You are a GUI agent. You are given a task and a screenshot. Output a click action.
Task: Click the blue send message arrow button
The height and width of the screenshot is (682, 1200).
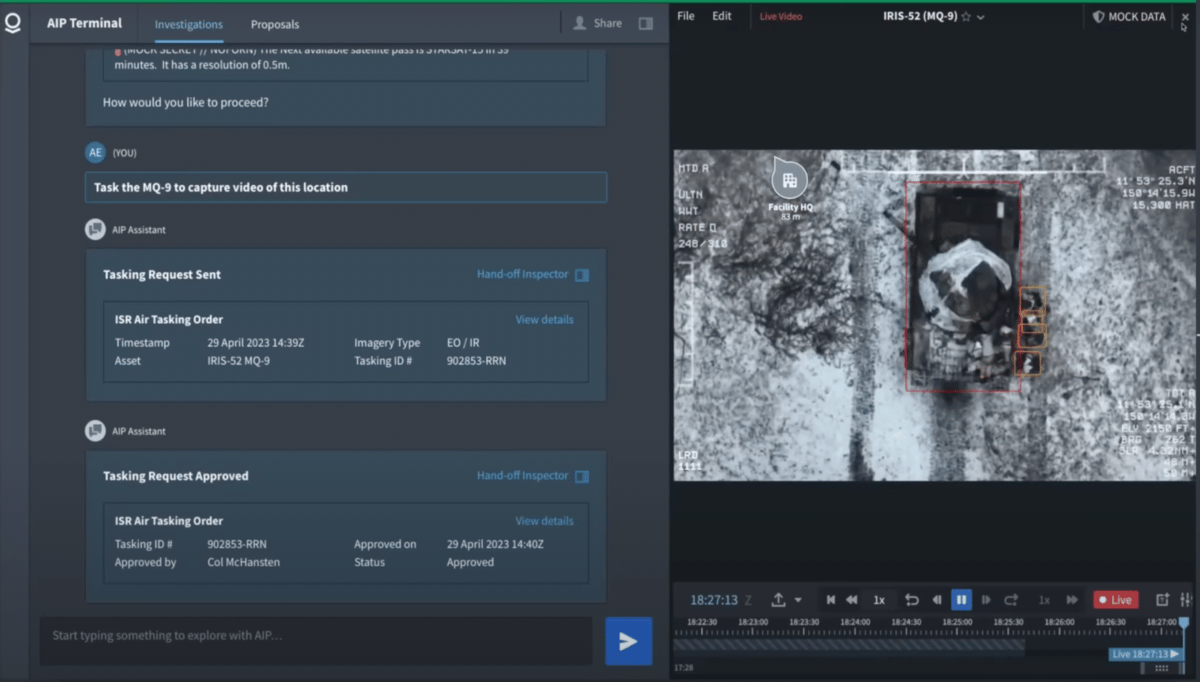[x=628, y=641]
